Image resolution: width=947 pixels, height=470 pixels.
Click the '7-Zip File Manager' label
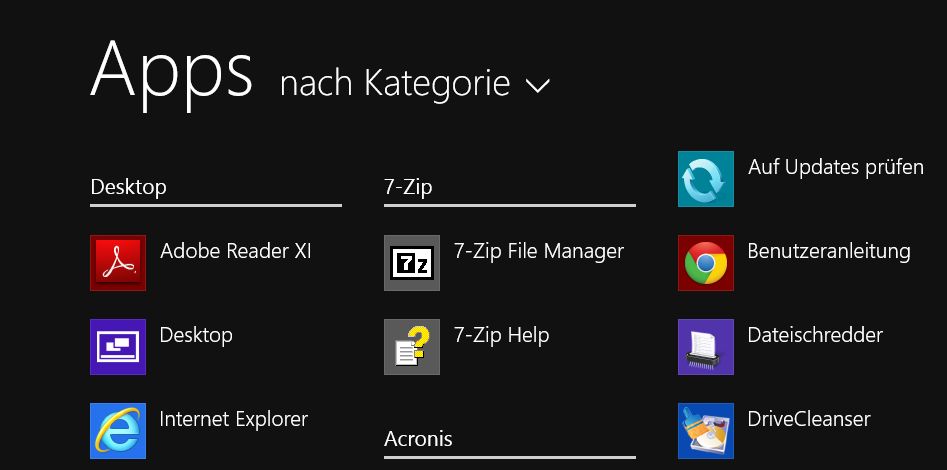point(539,251)
